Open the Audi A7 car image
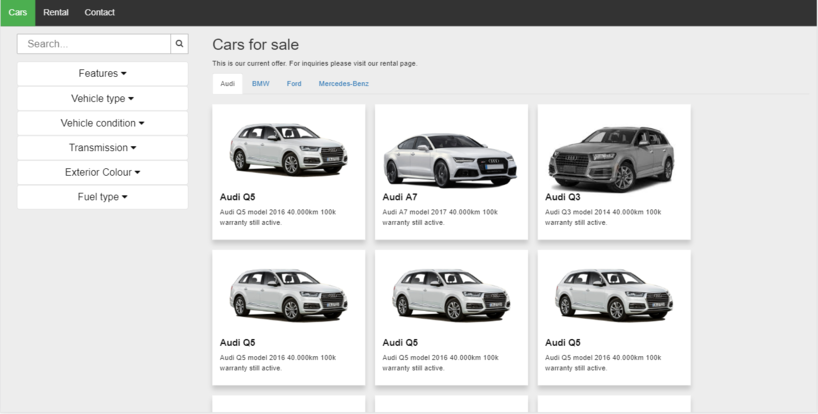 (x=450, y=160)
